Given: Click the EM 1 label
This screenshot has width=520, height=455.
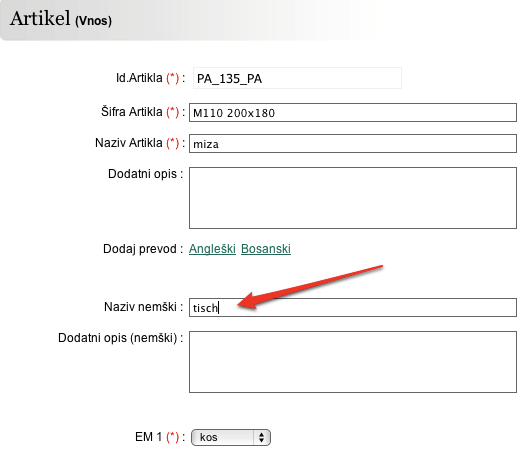Looking at the screenshot, I should click(x=148, y=437).
